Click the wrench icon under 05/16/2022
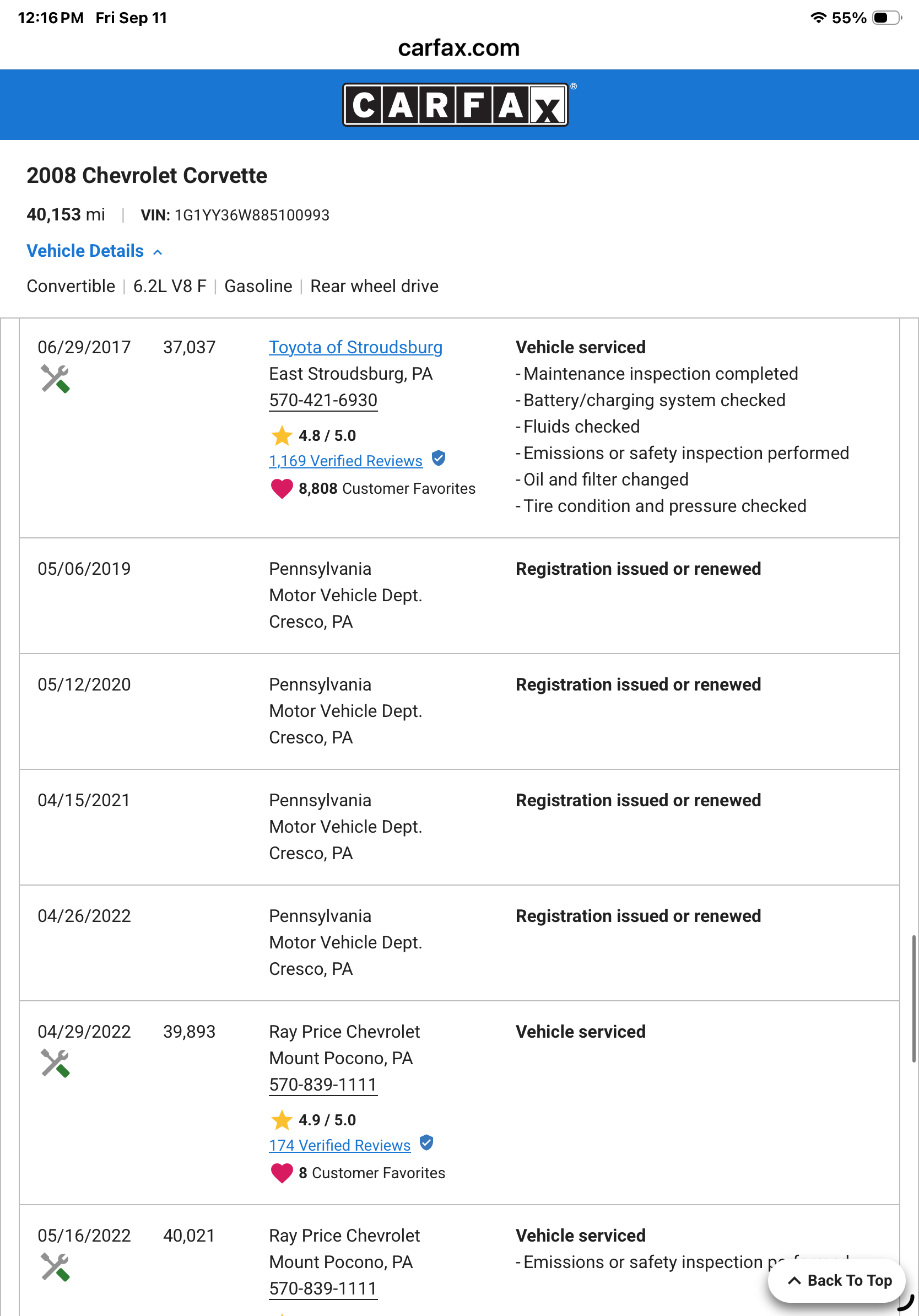This screenshot has height=1316, width=919. (x=55, y=1268)
